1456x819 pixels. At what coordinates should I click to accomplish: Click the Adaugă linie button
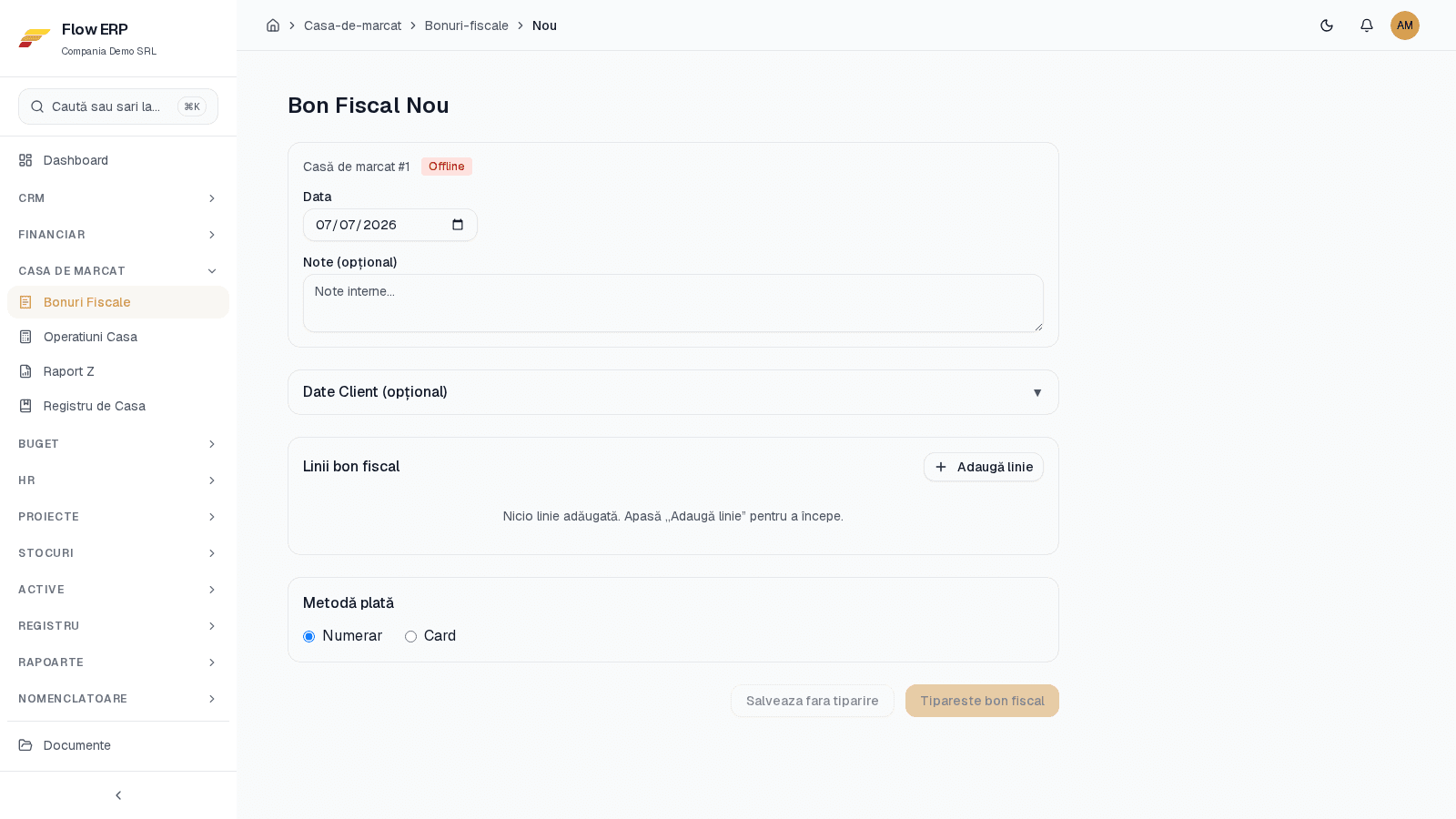[x=984, y=467]
